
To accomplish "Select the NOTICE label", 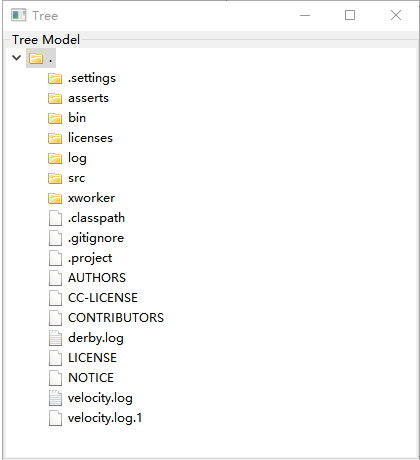I will click(x=91, y=378).
